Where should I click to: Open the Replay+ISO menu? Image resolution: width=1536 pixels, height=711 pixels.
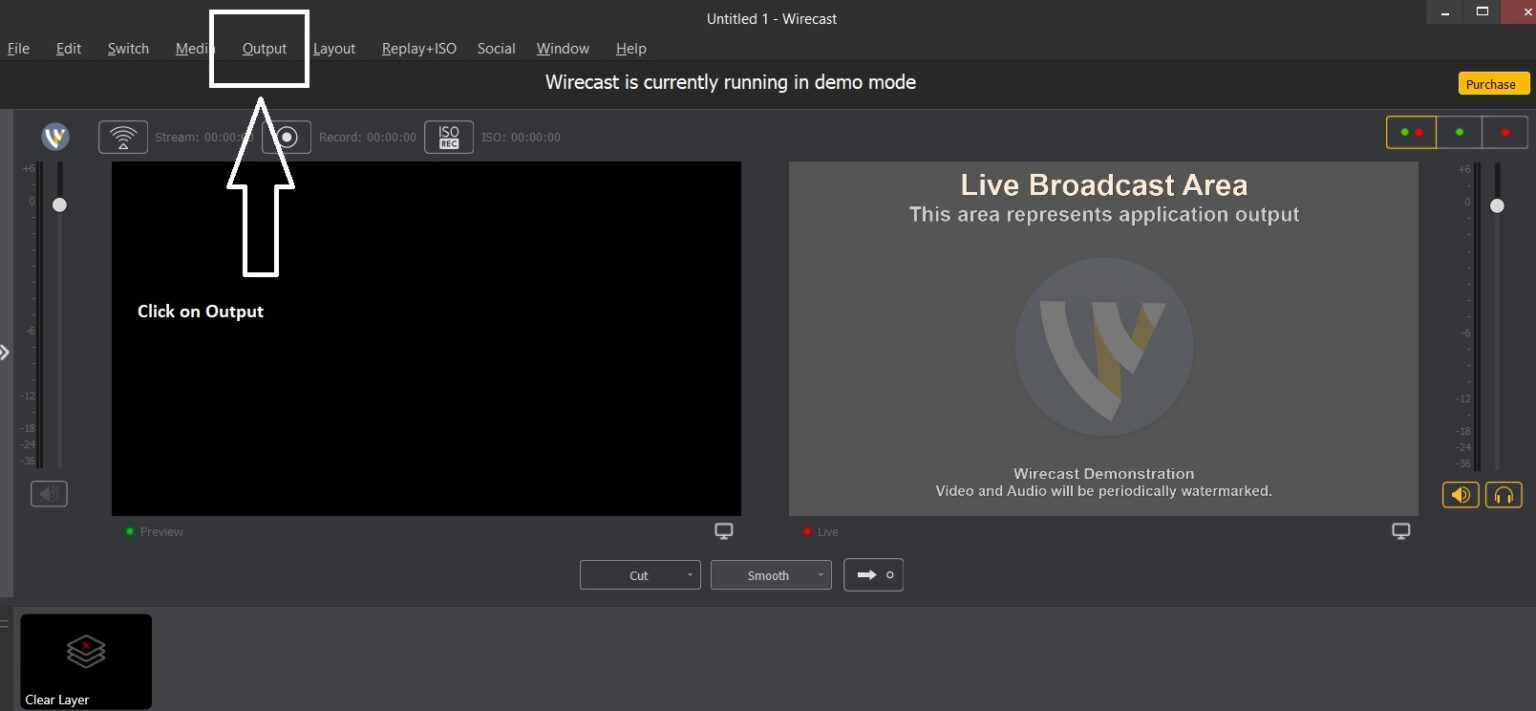click(x=419, y=48)
